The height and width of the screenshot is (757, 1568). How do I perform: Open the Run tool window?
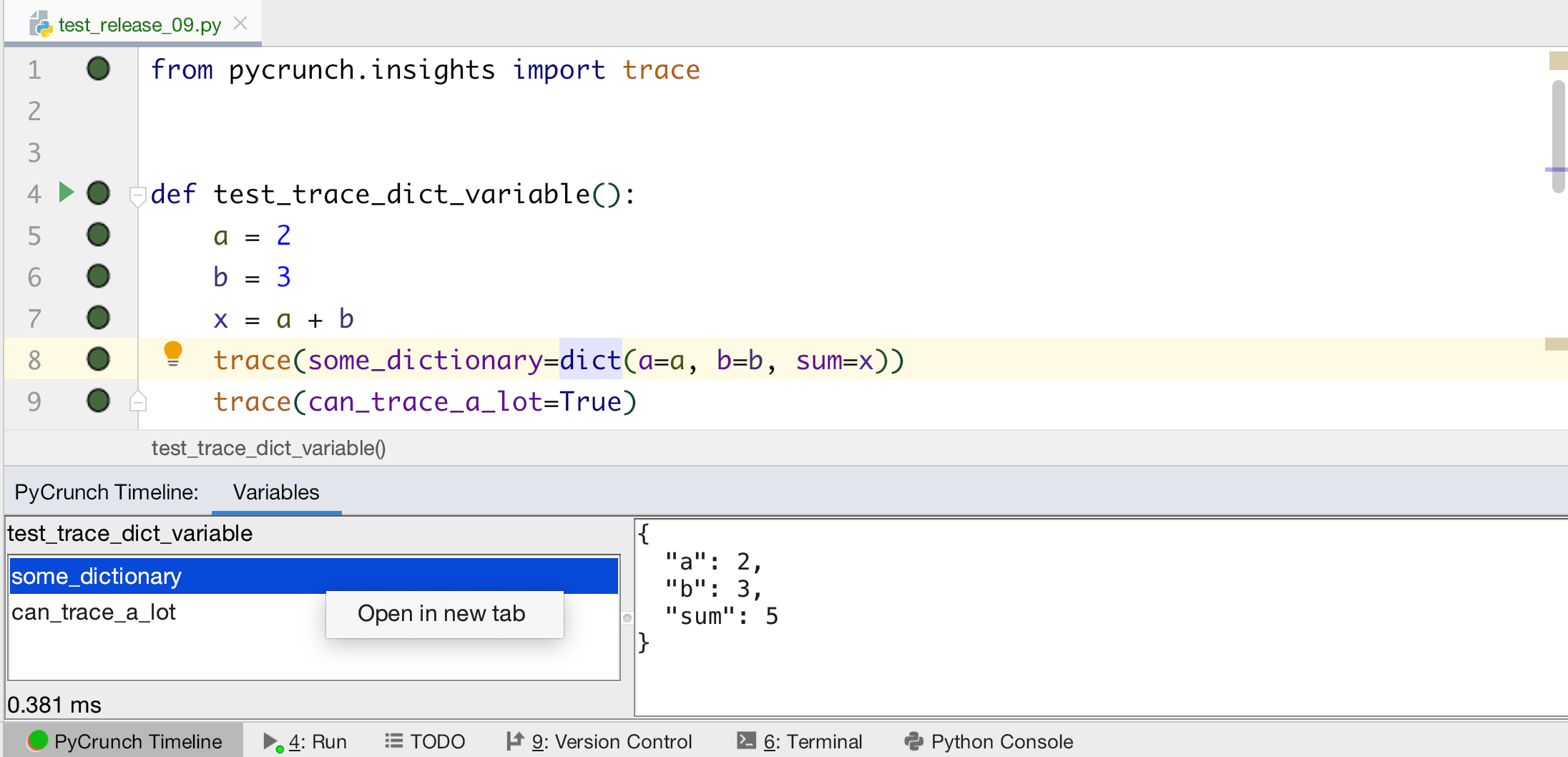307,741
